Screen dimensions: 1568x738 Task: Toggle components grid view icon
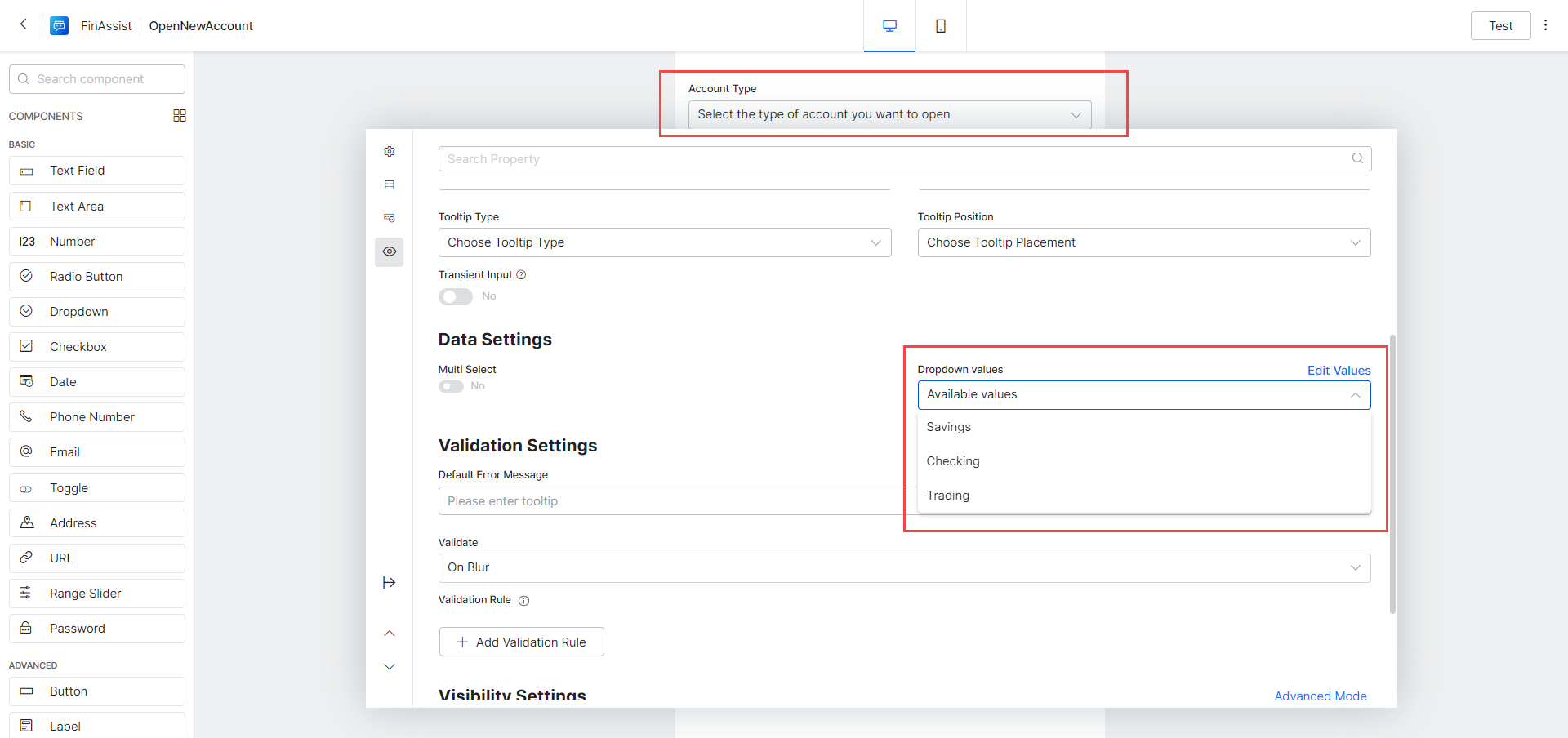point(180,116)
